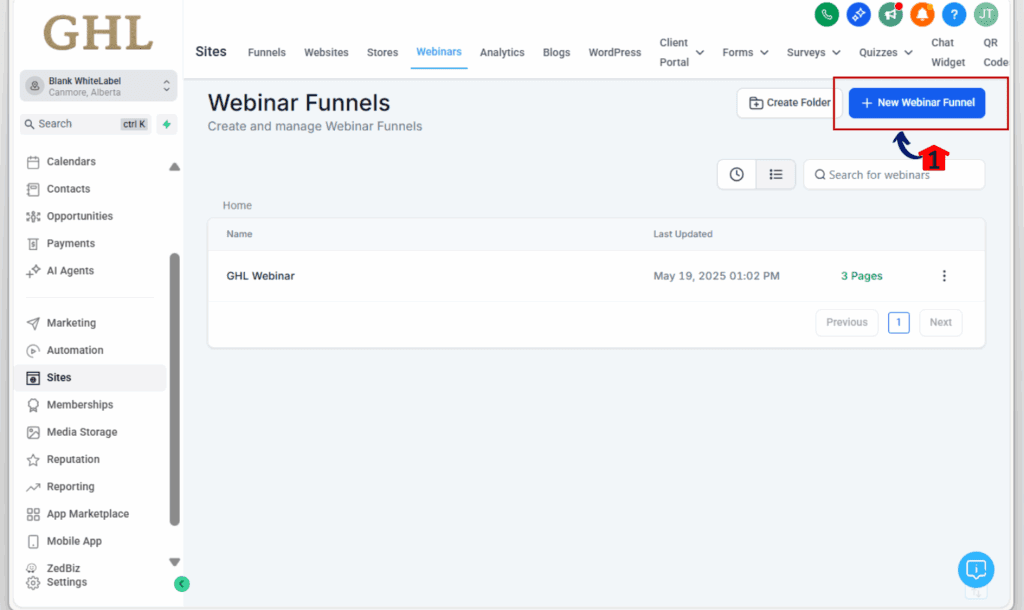Open Opportunities in the sidebar
The height and width of the screenshot is (610, 1024).
point(79,216)
